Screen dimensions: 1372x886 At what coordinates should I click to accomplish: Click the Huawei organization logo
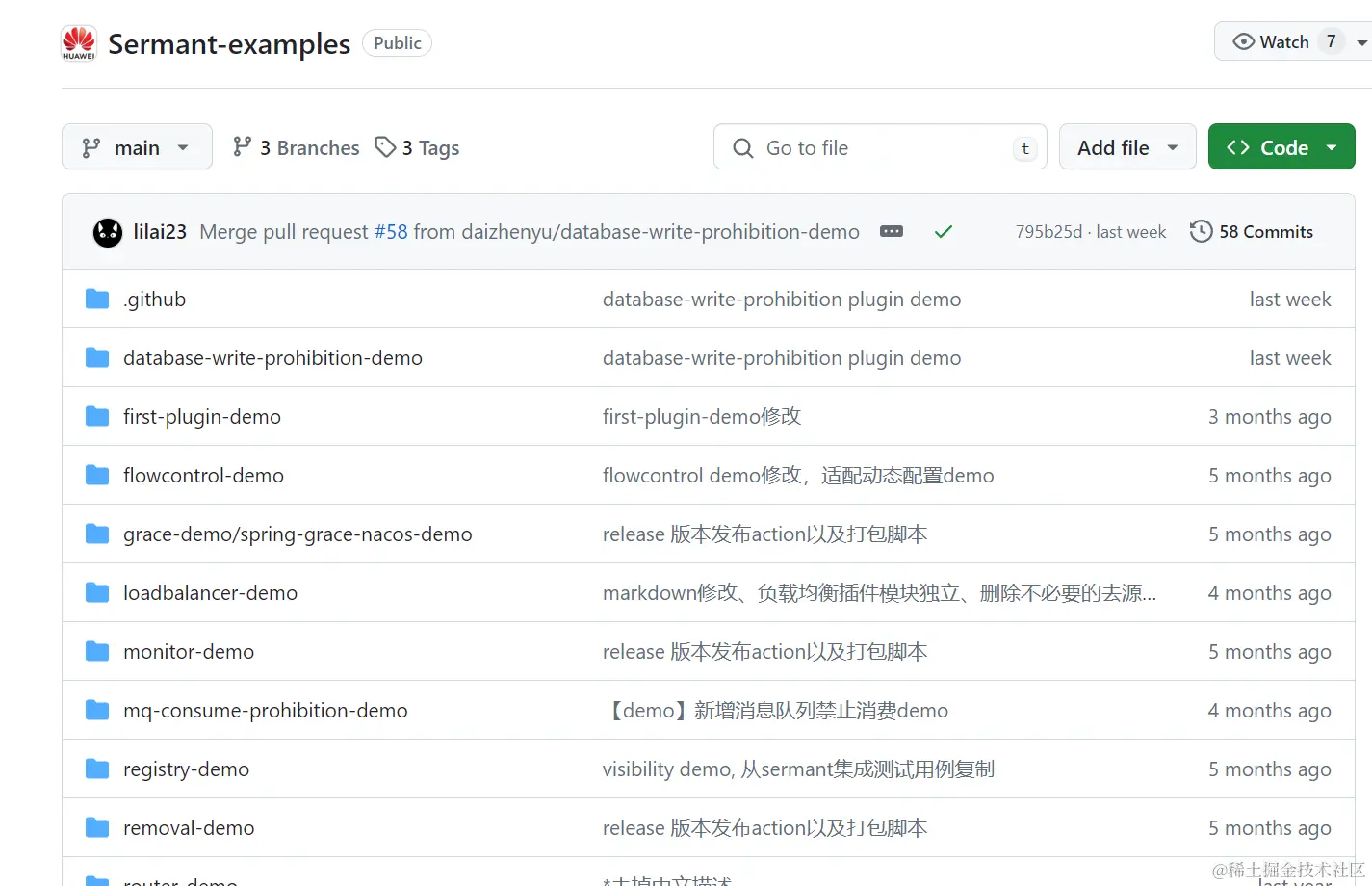click(x=79, y=43)
